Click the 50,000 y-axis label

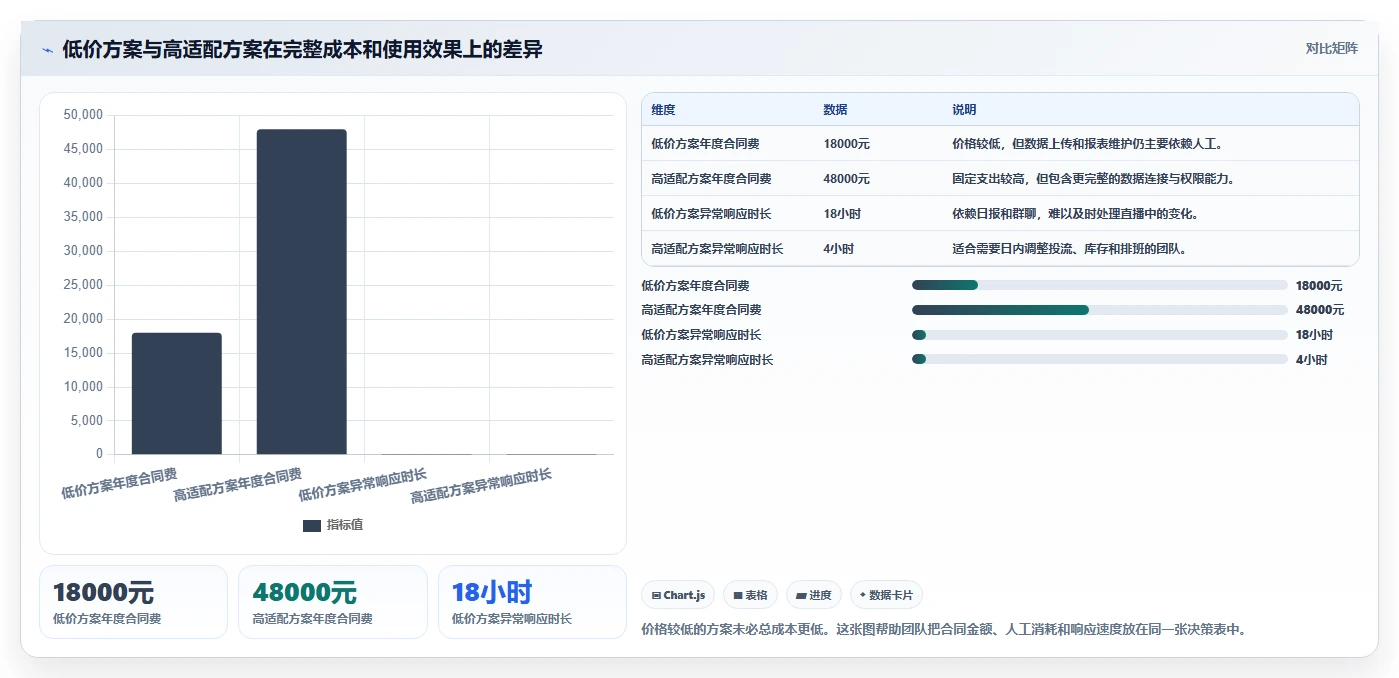click(82, 115)
